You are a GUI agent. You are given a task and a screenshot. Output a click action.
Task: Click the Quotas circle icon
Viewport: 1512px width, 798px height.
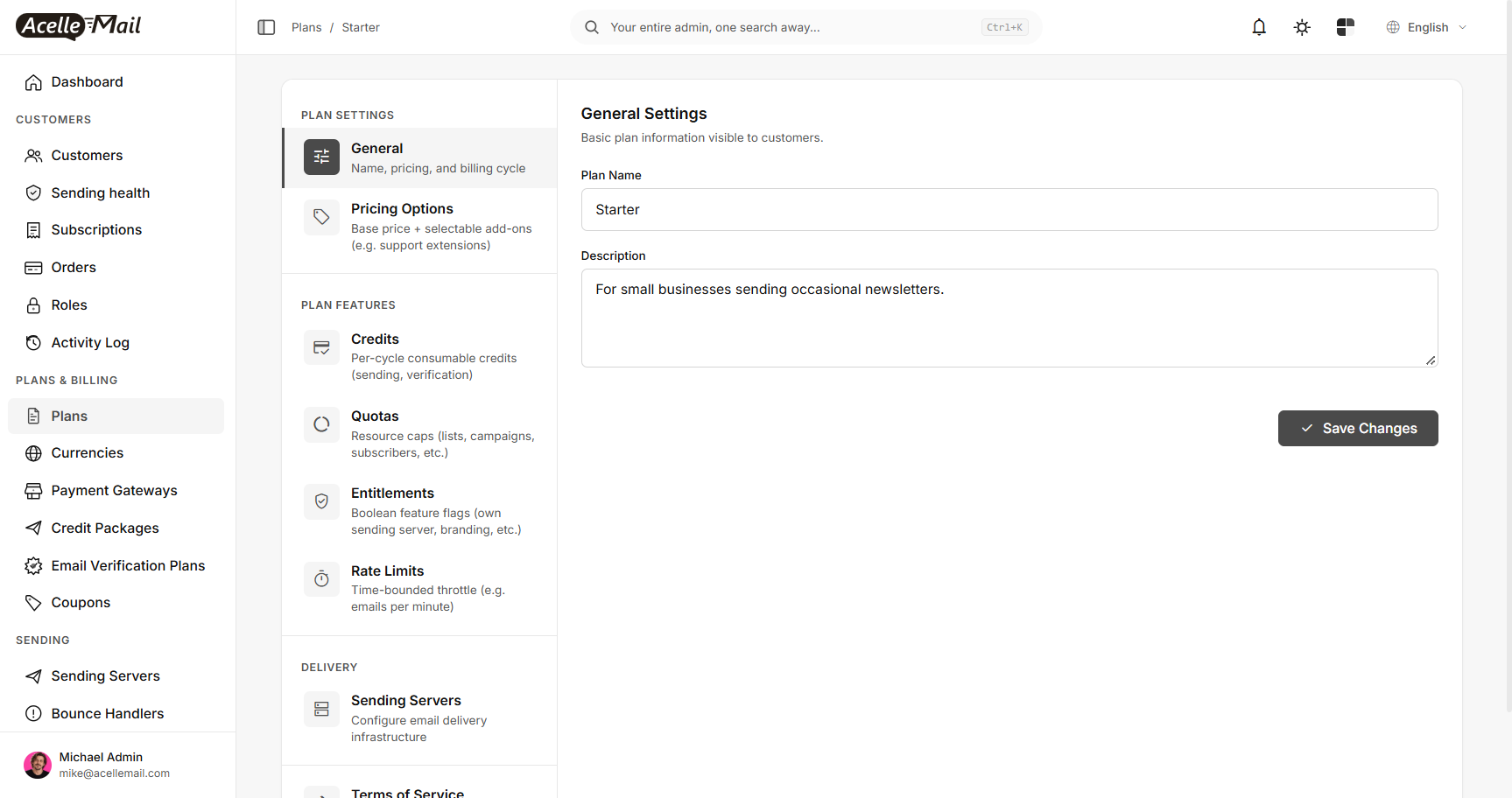coord(321,424)
